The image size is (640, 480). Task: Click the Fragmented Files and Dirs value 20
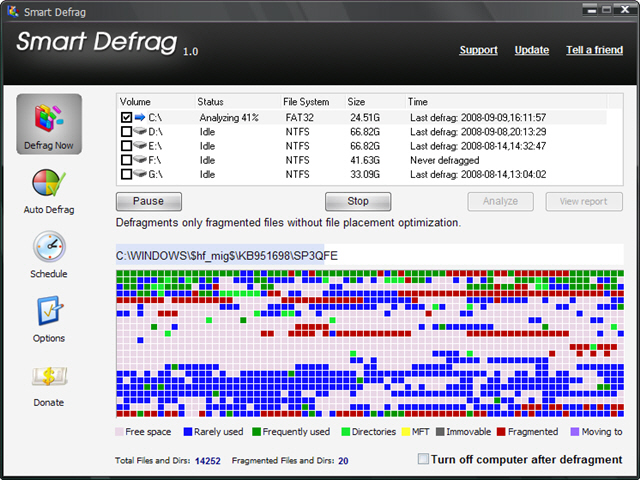343,461
